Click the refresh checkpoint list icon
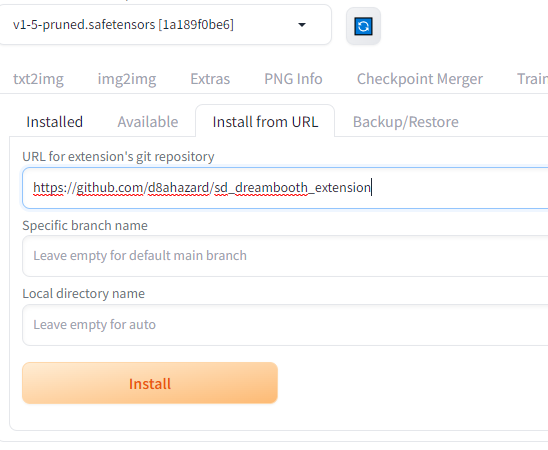This screenshot has height=450, width=548. 363,26
